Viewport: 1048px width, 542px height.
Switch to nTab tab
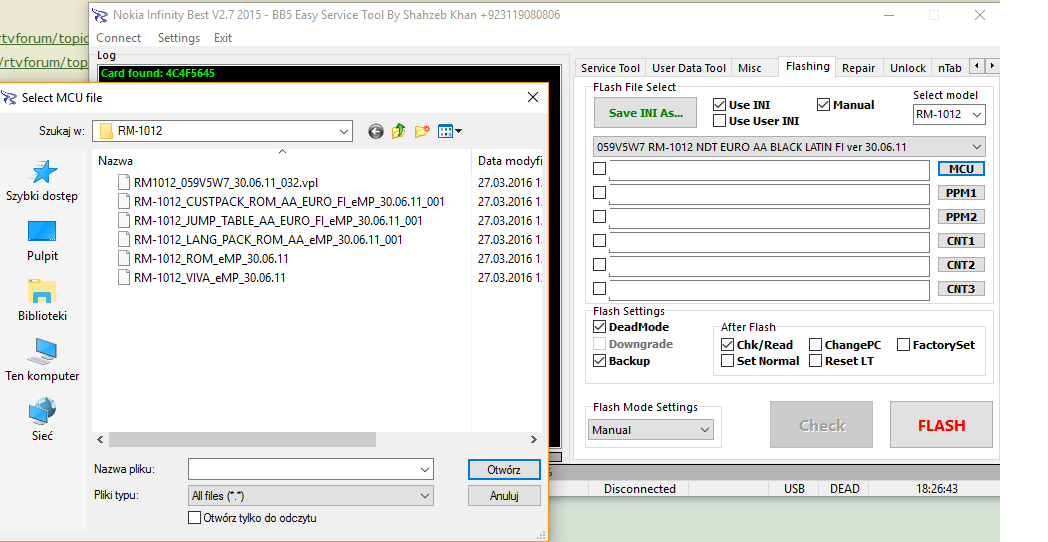[x=949, y=68]
